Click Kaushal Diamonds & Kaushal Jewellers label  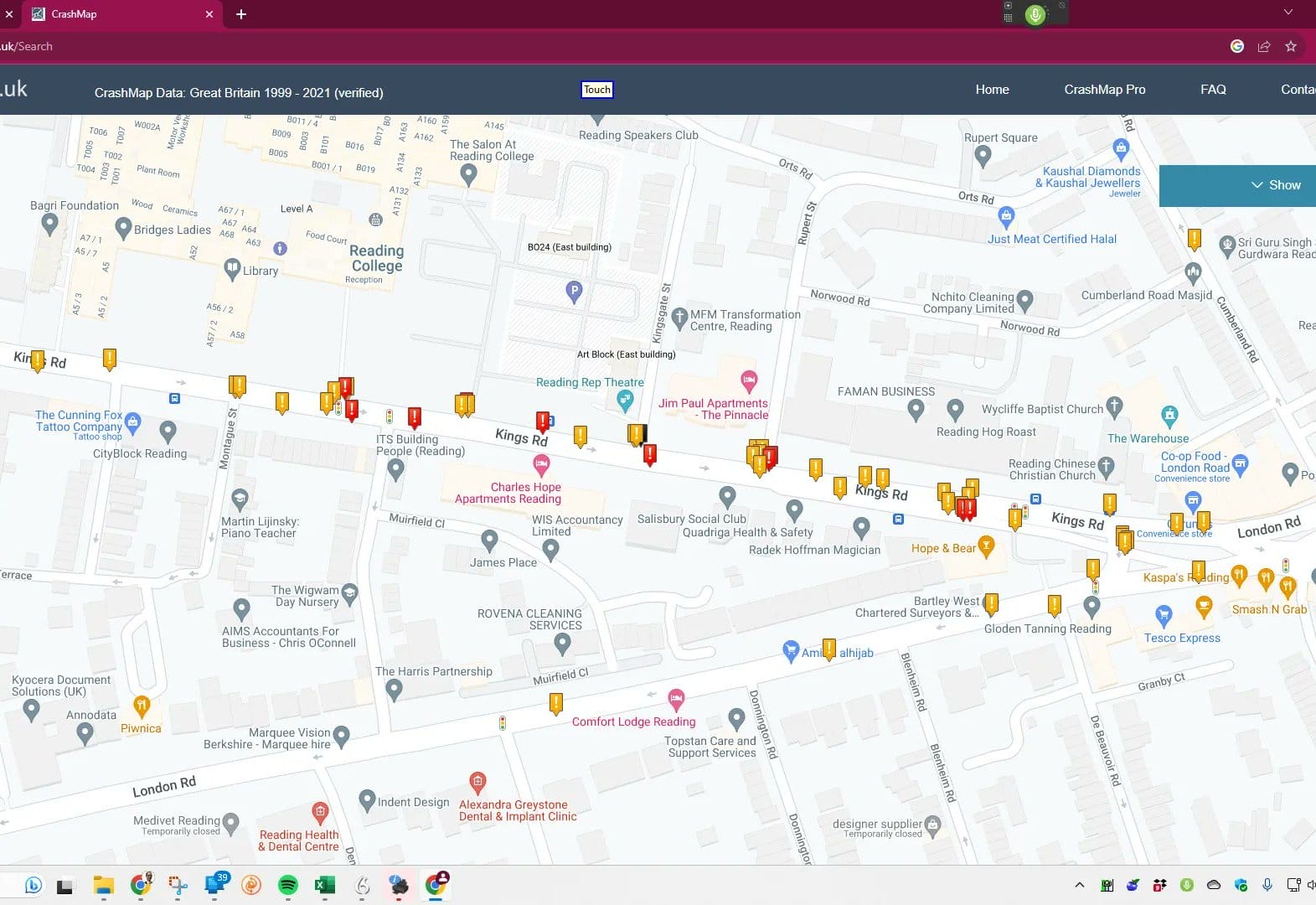tap(1088, 177)
